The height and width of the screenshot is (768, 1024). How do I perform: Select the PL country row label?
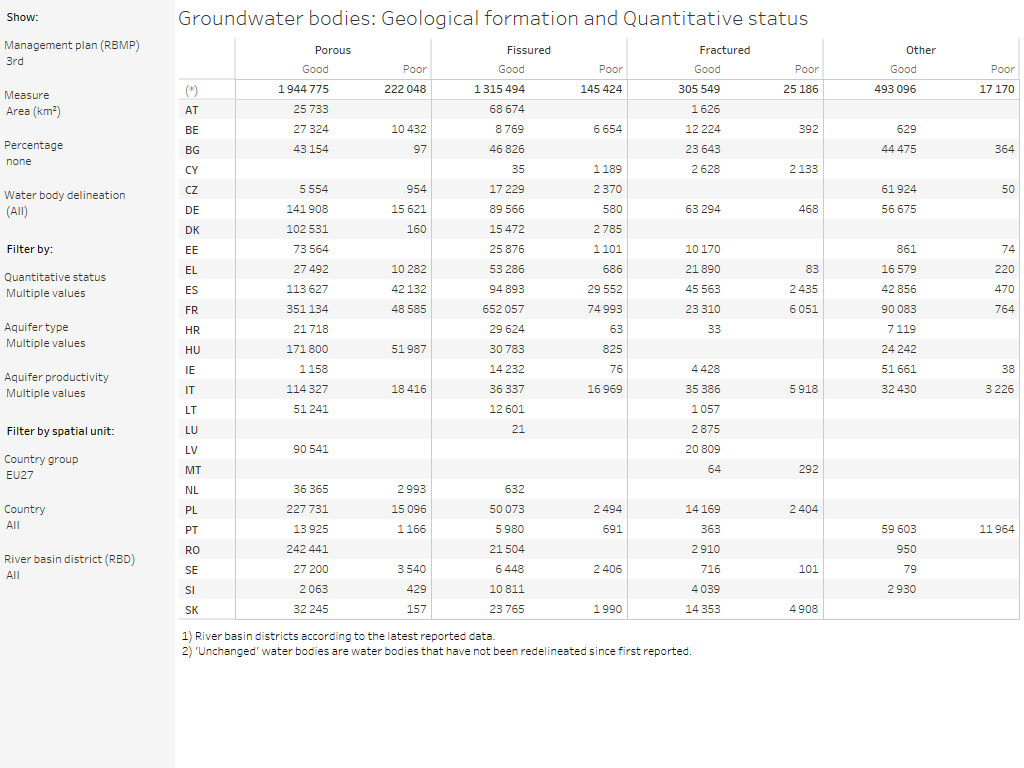[x=191, y=510]
